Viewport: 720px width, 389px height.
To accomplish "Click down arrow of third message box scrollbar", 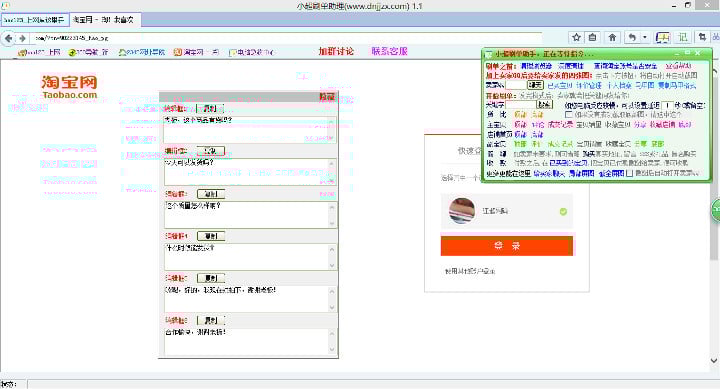I will point(332,224).
